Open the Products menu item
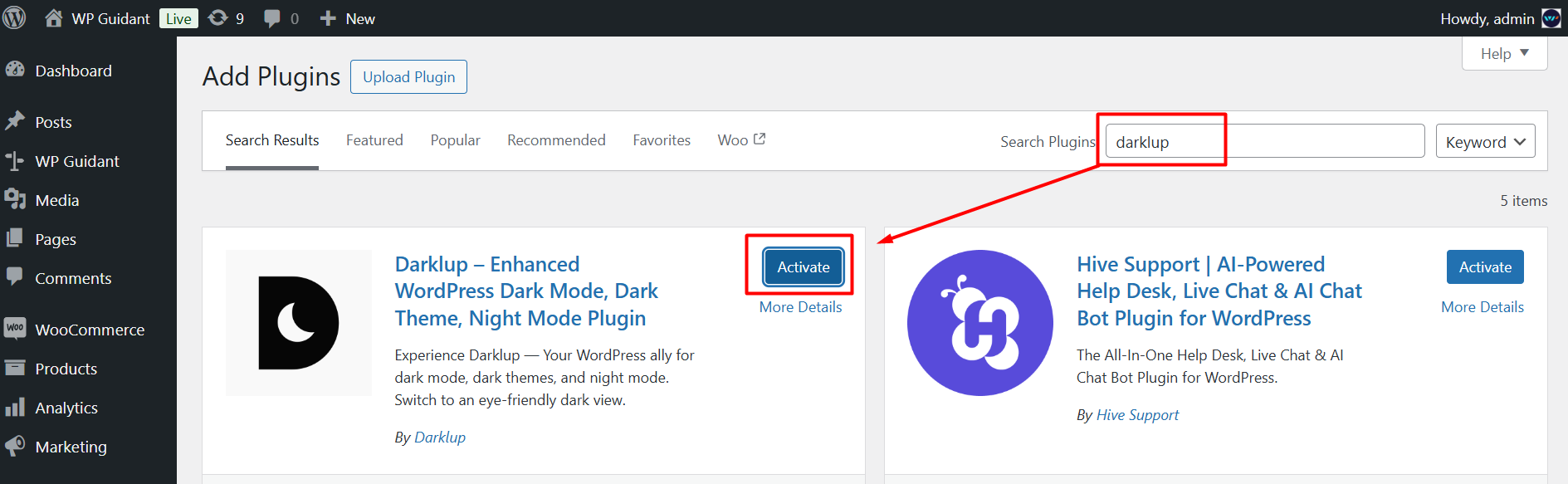This screenshot has height=484, width=1568. [x=66, y=369]
